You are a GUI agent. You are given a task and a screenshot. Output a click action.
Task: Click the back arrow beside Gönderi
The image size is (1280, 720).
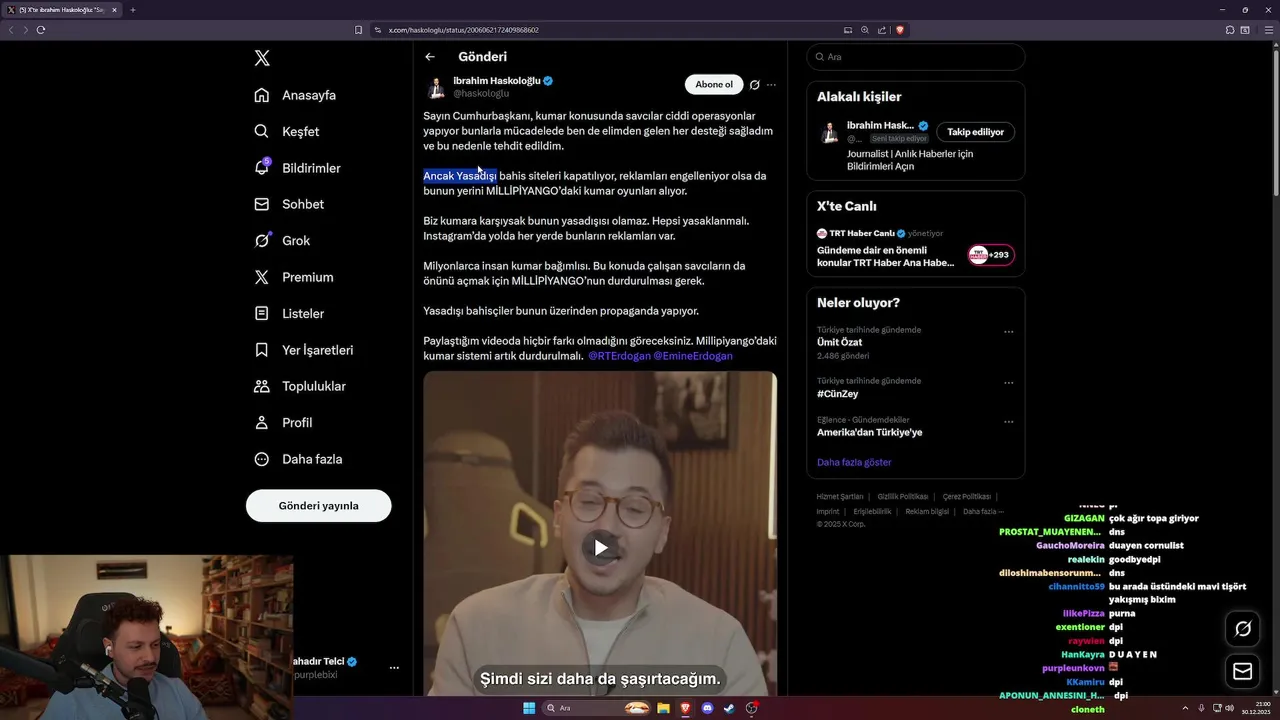point(430,57)
